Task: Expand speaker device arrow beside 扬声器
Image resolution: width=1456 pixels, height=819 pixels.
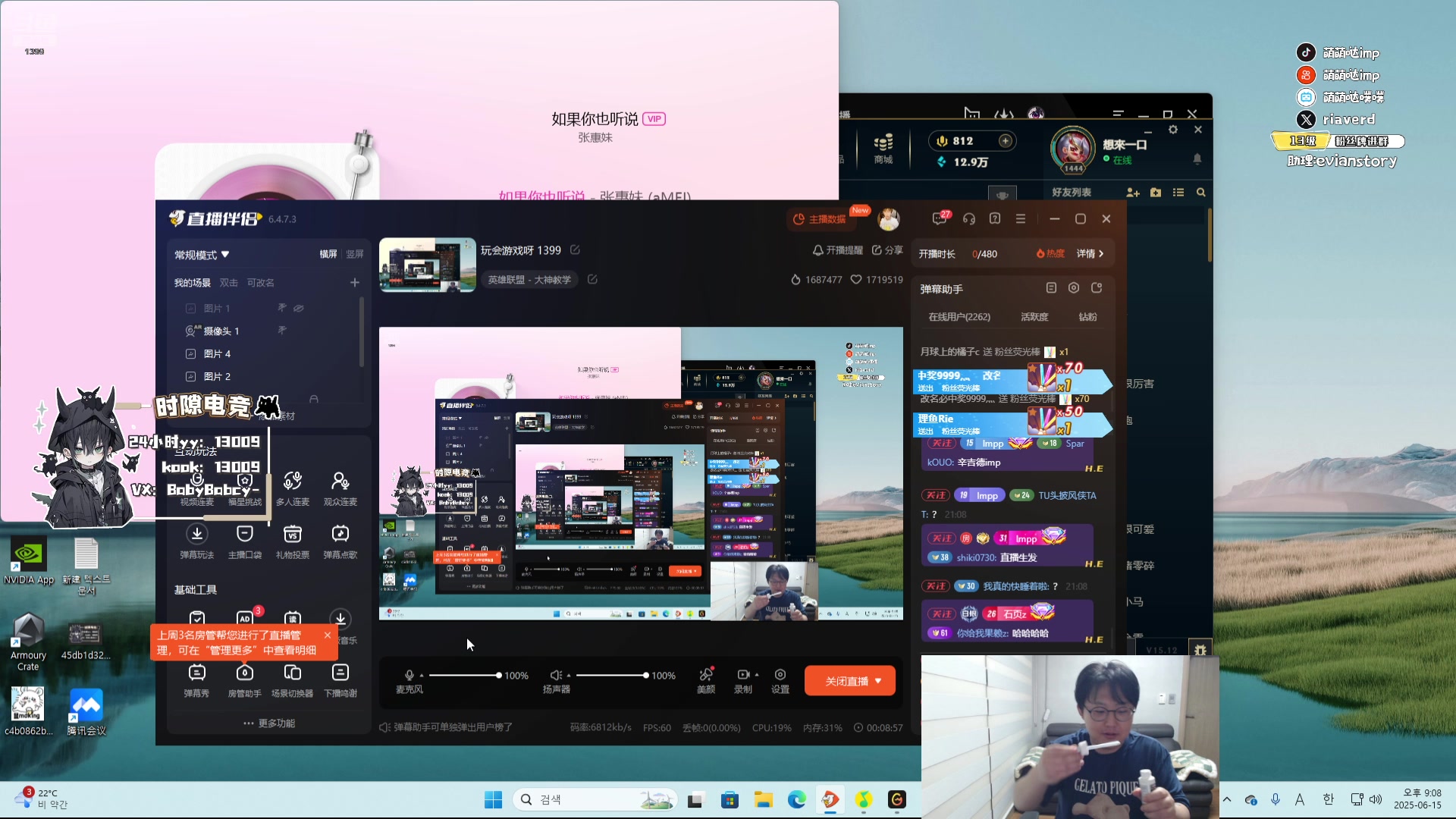Action: 568,675
